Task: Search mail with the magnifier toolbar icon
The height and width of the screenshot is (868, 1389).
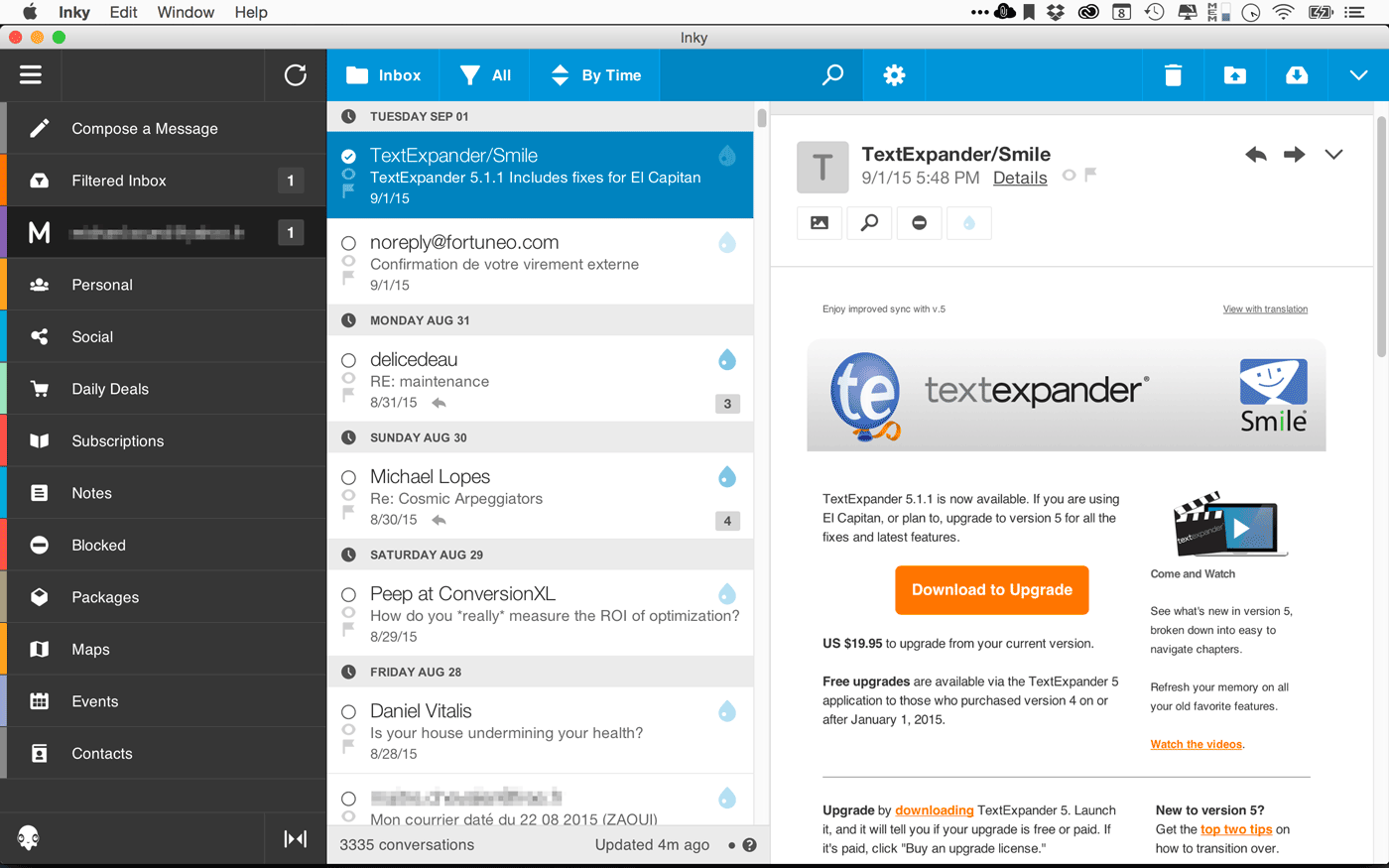Action: (833, 75)
